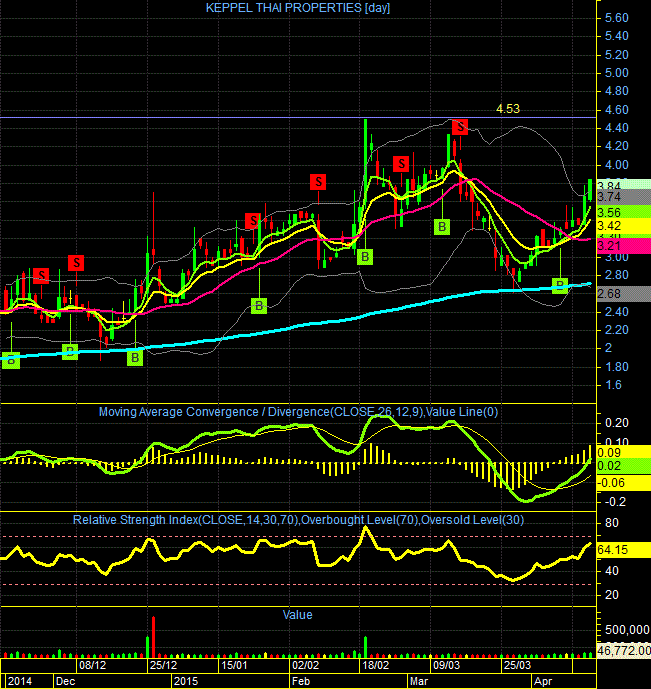The width and height of the screenshot is (651, 689).
Task: Click the tall green volume bar at 18/02
Action: tap(365, 647)
